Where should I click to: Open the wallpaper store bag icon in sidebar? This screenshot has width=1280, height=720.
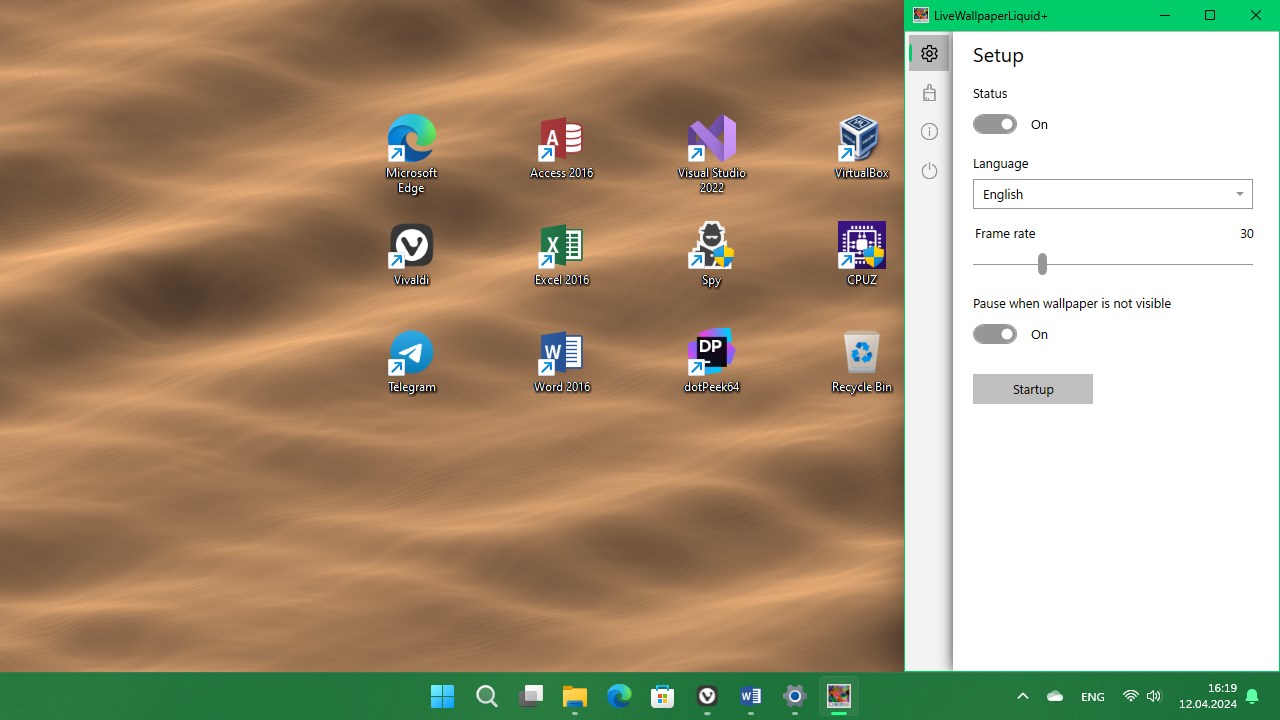[x=929, y=93]
